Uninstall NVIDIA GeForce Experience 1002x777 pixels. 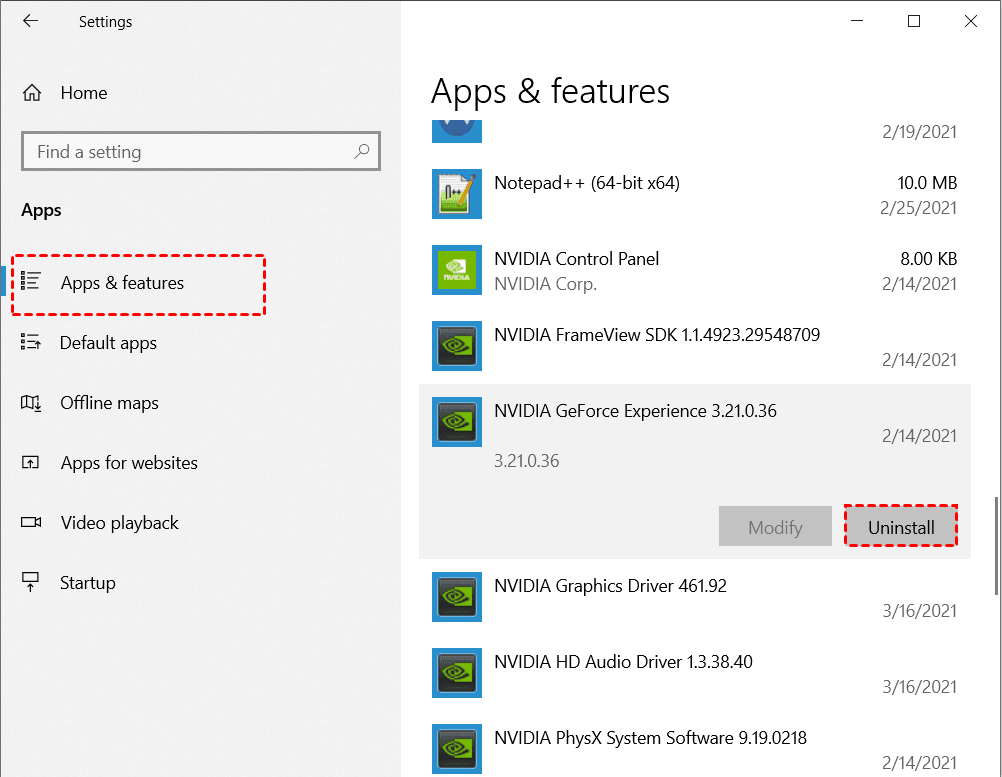(901, 527)
